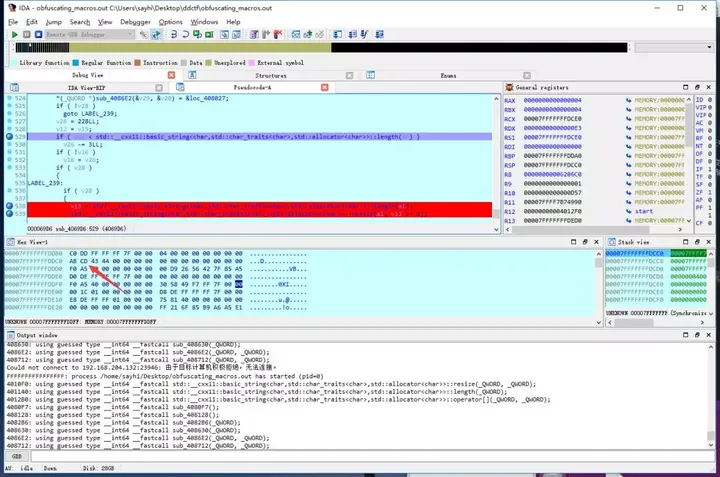Click the greyed-out tracing toolbar icon
Screen dimensions: 720x477
tap(320, 34)
